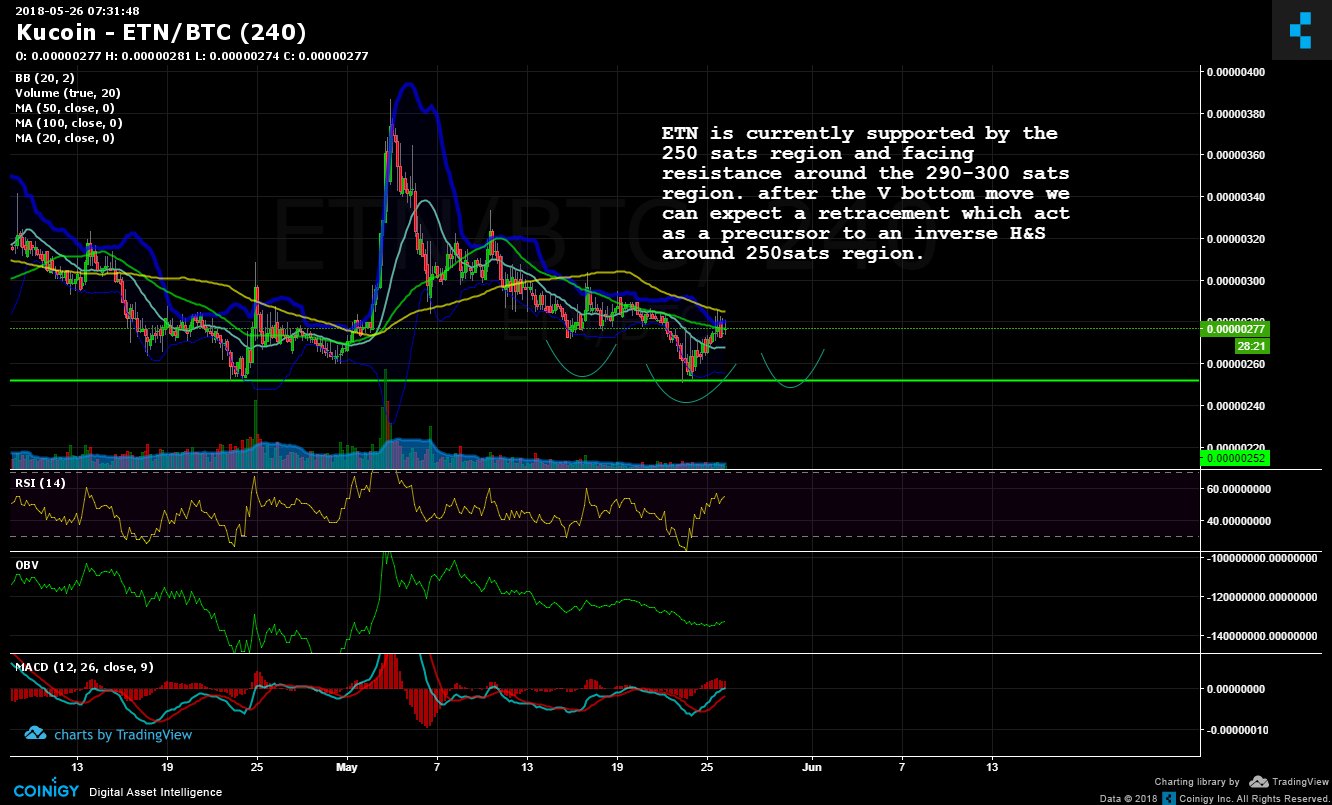Click the Coinigy logo icon in the header
The height and width of the screenshot is (805, 1332).
coord(1300,30)
